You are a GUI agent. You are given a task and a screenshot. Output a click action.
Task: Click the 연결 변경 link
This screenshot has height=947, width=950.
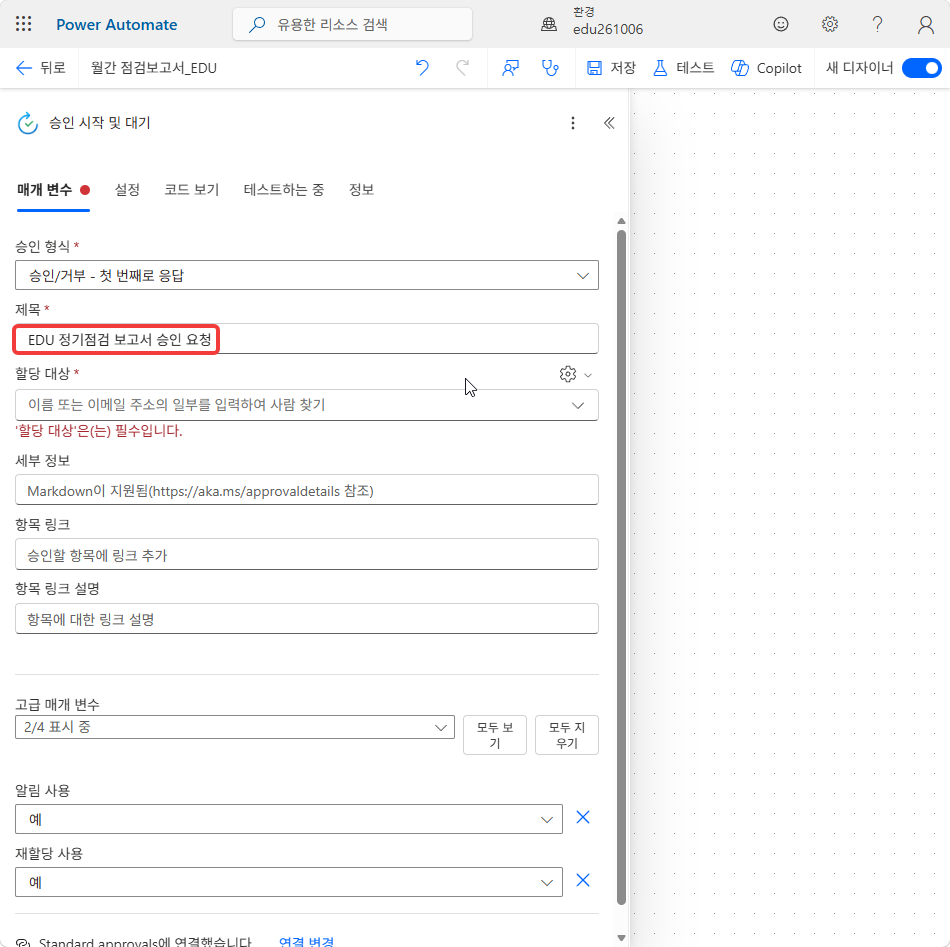pos(306,942)
